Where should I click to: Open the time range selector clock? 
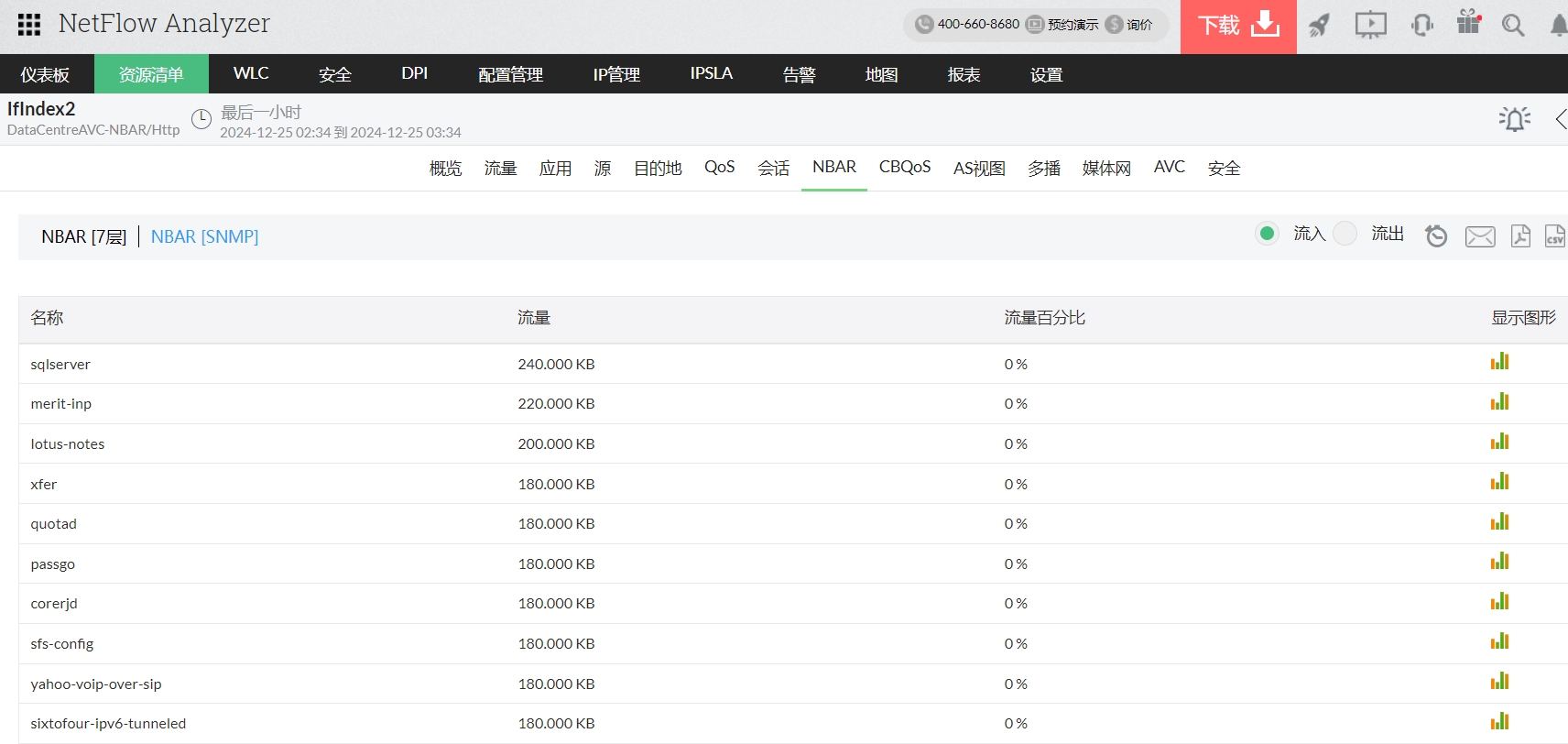coord(201,119)
